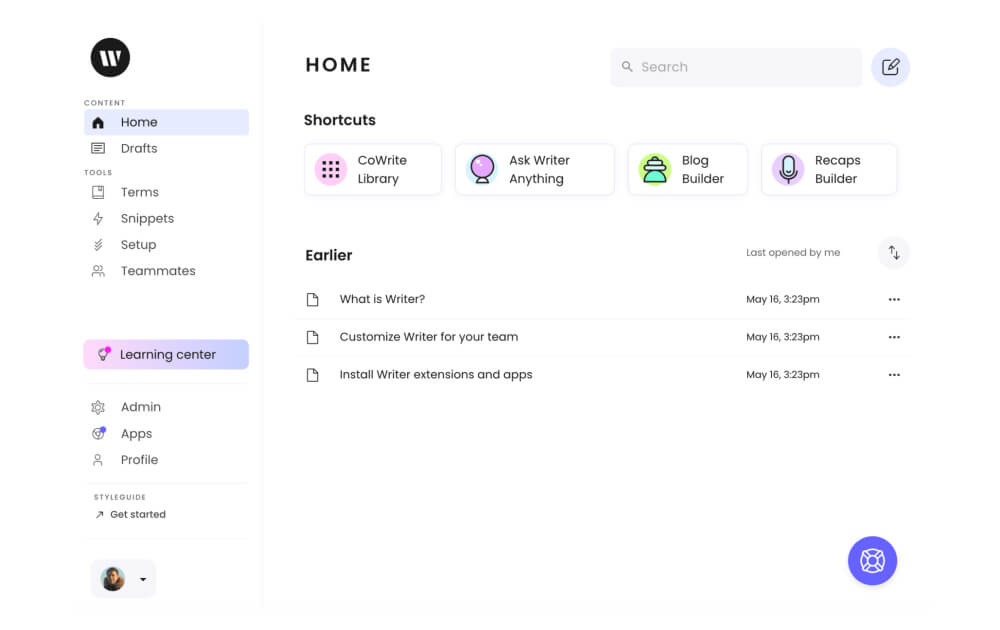This screenshot has width=1000, height=630.
Task: Click the Blog Builder green icon
Action: (x=654, y=170)
